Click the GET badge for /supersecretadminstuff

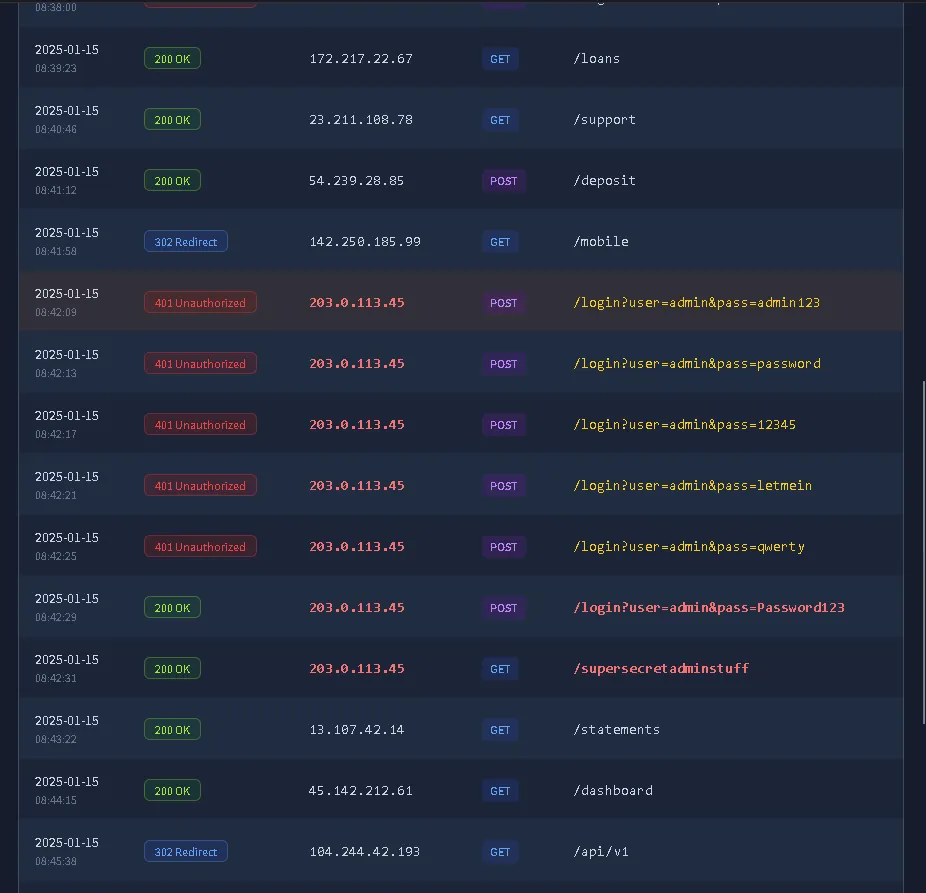pos(500,669)
